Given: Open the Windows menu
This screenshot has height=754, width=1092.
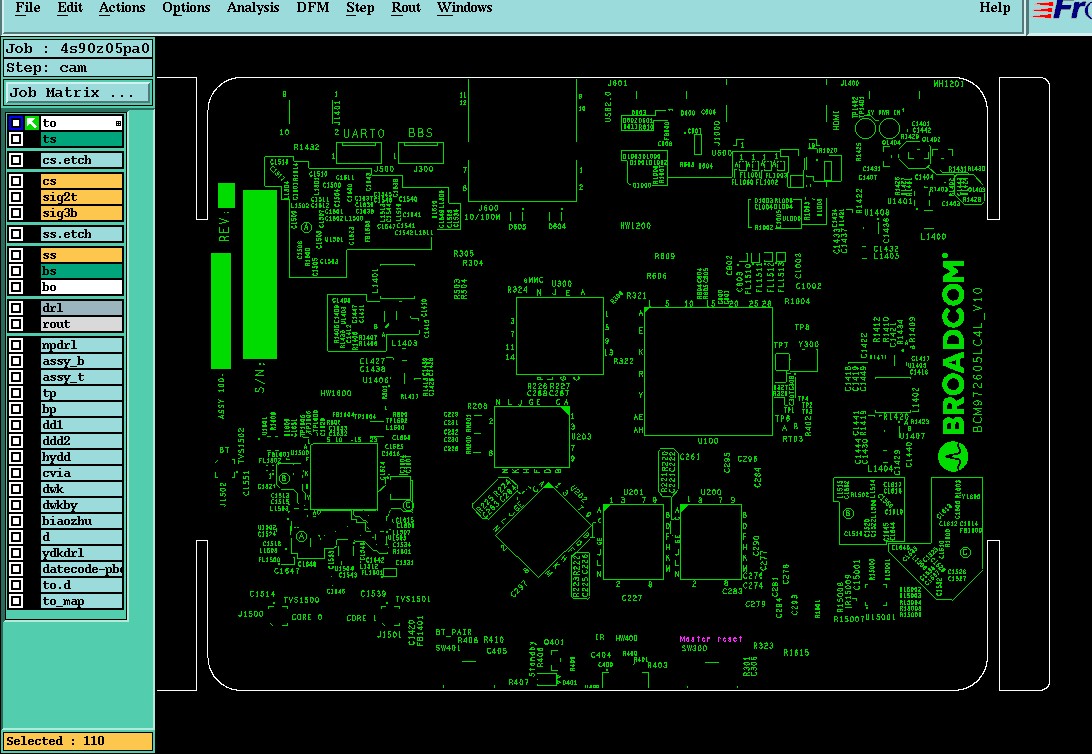Looking at the screenshot, I should click(465, 8).
